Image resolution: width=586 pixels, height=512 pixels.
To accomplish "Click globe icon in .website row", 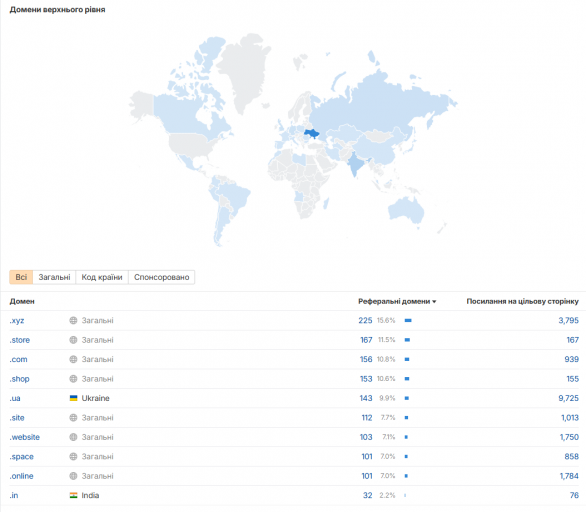I will pos(73,437).
